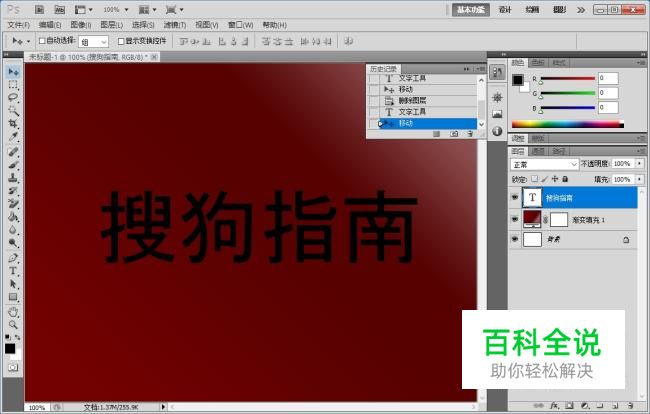Select the Blur tool

[13, 230]
